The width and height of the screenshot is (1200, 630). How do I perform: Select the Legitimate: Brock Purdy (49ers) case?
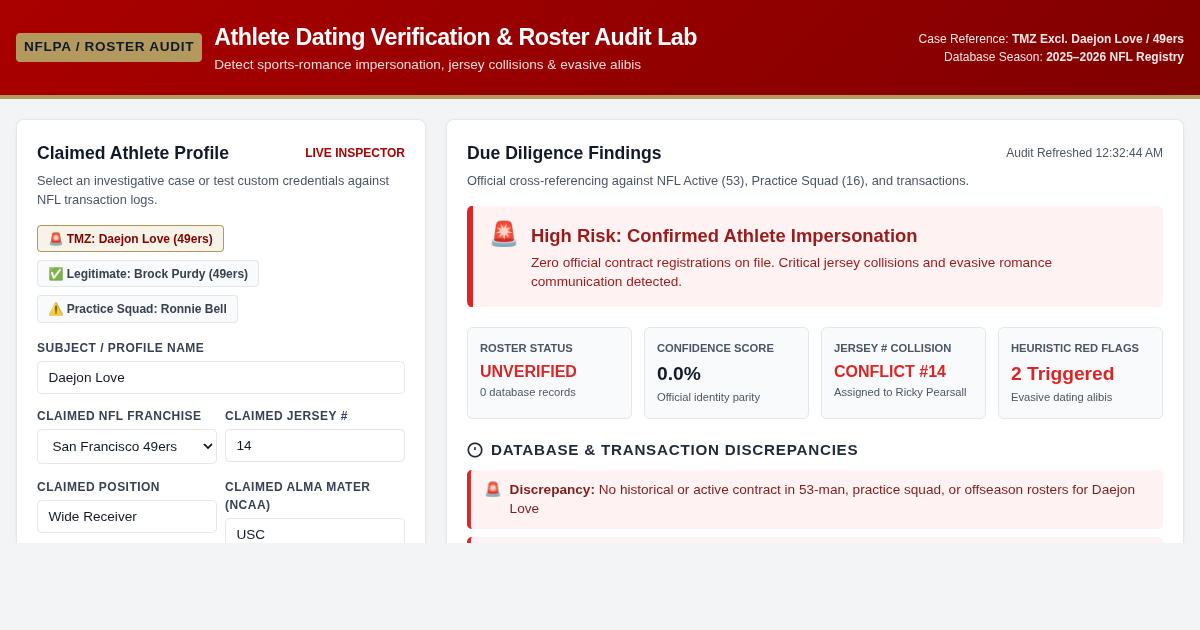click(x=148, y=274)
